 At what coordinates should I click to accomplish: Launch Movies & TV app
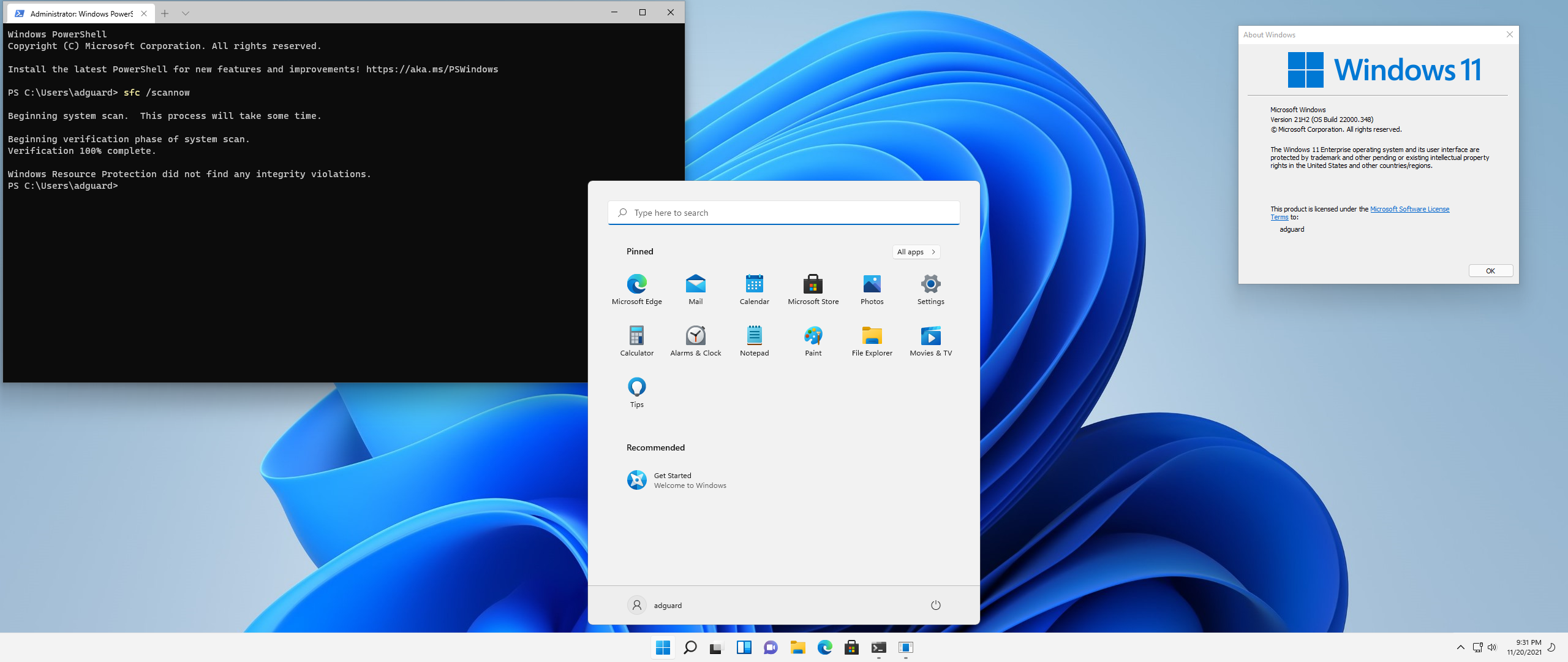pos(930,340)
